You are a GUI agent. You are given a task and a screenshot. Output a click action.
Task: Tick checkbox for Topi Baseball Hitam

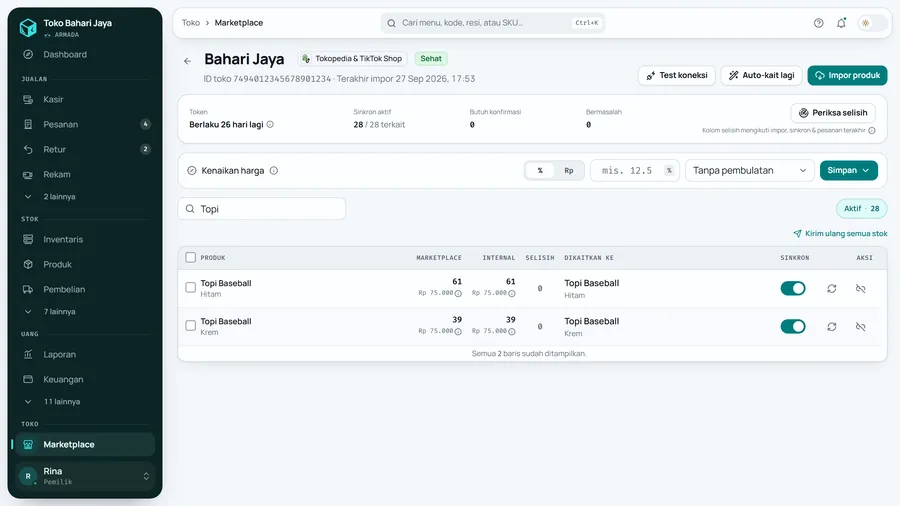click(191, 287)
